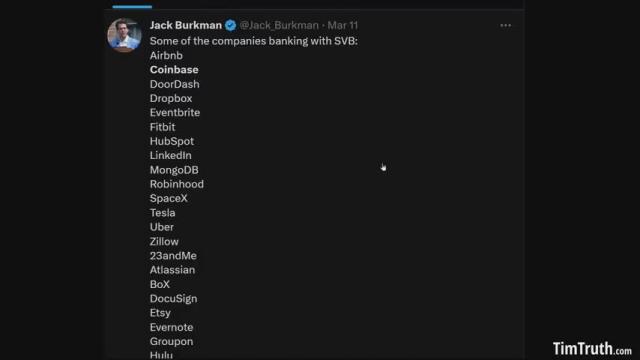The height and width of the screenshot is (360, 640).
Task: Click the Zillow entry in the tweet
Action: tap(164, 241)
